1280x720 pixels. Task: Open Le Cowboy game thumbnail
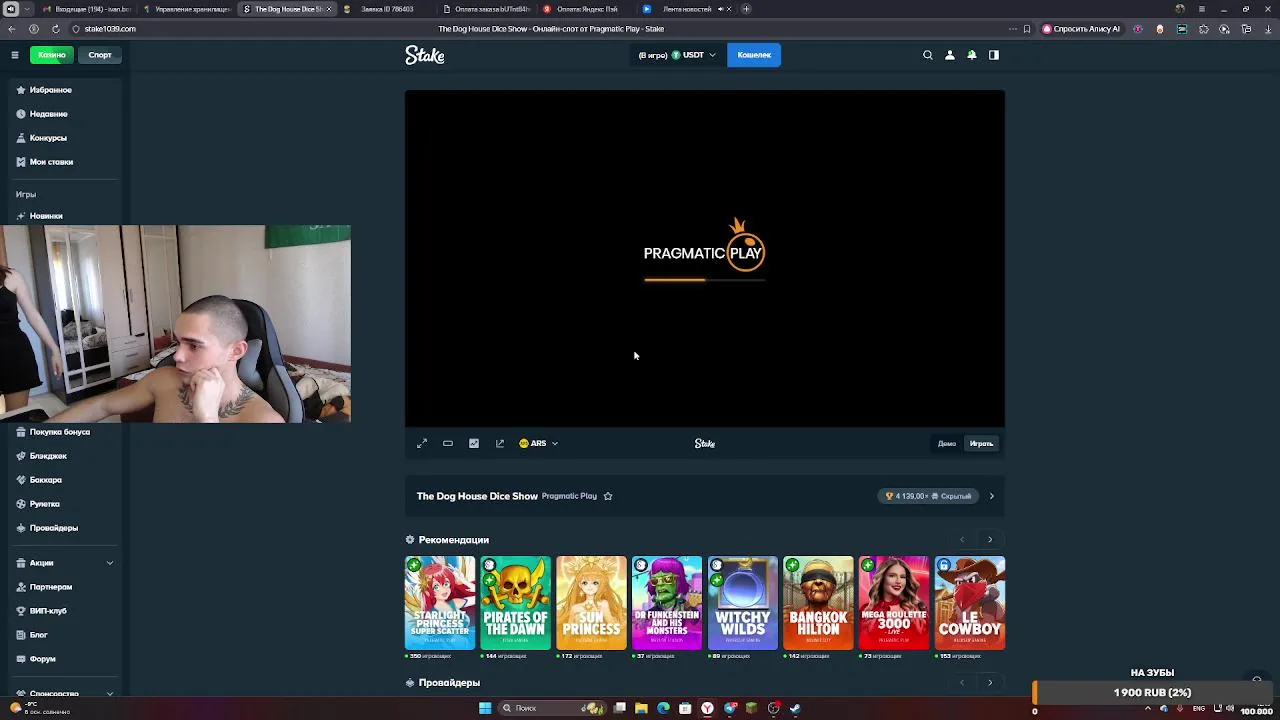pyautogui.click(x=970, y=603)
